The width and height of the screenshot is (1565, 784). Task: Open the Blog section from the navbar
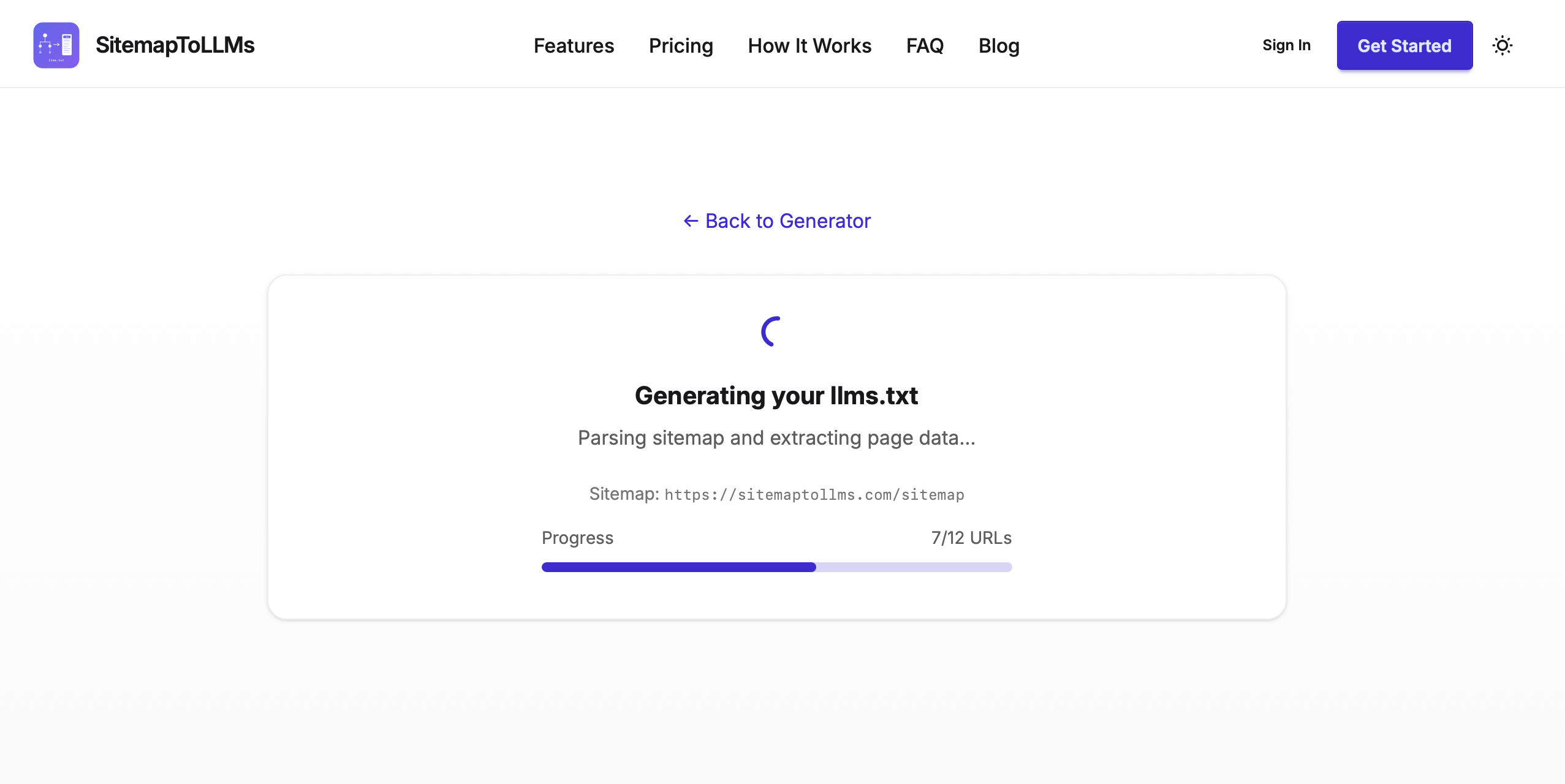coord(998,45)
